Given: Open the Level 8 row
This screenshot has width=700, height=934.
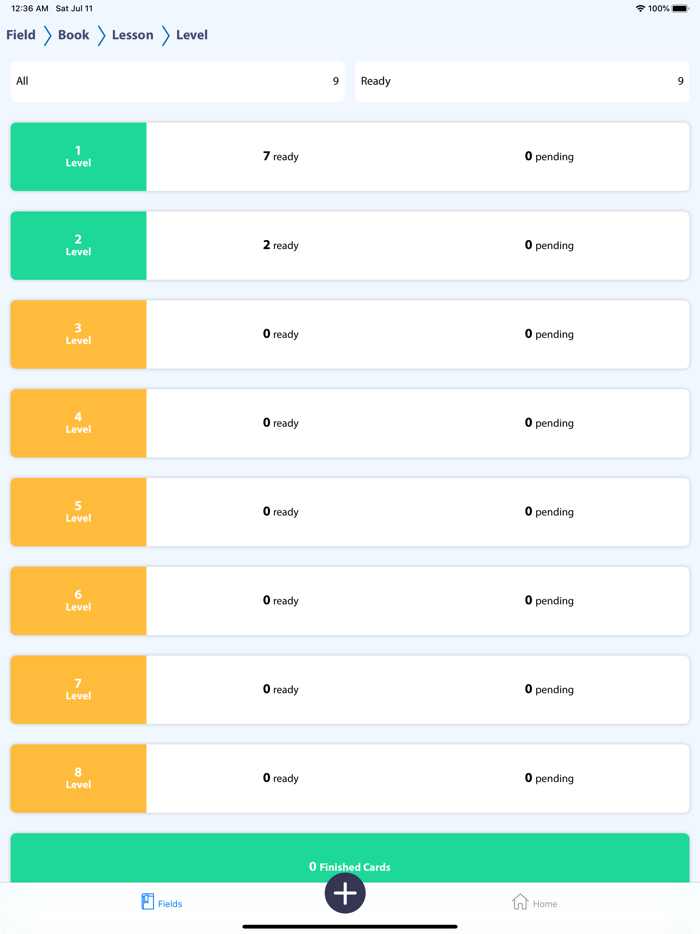Looking at the screenshot, I should pyautogui.click(x=350, y=778).
